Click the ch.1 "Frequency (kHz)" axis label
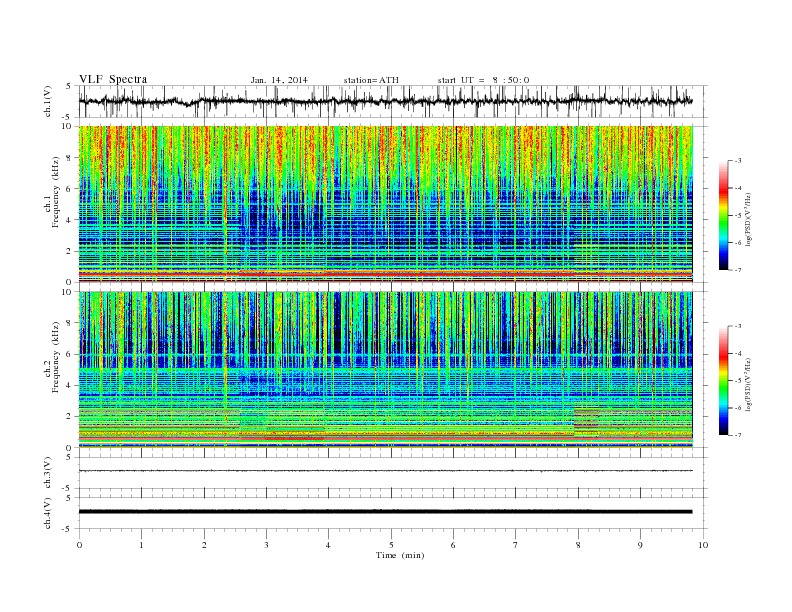The image size is (792, 612). pos(56,192)
